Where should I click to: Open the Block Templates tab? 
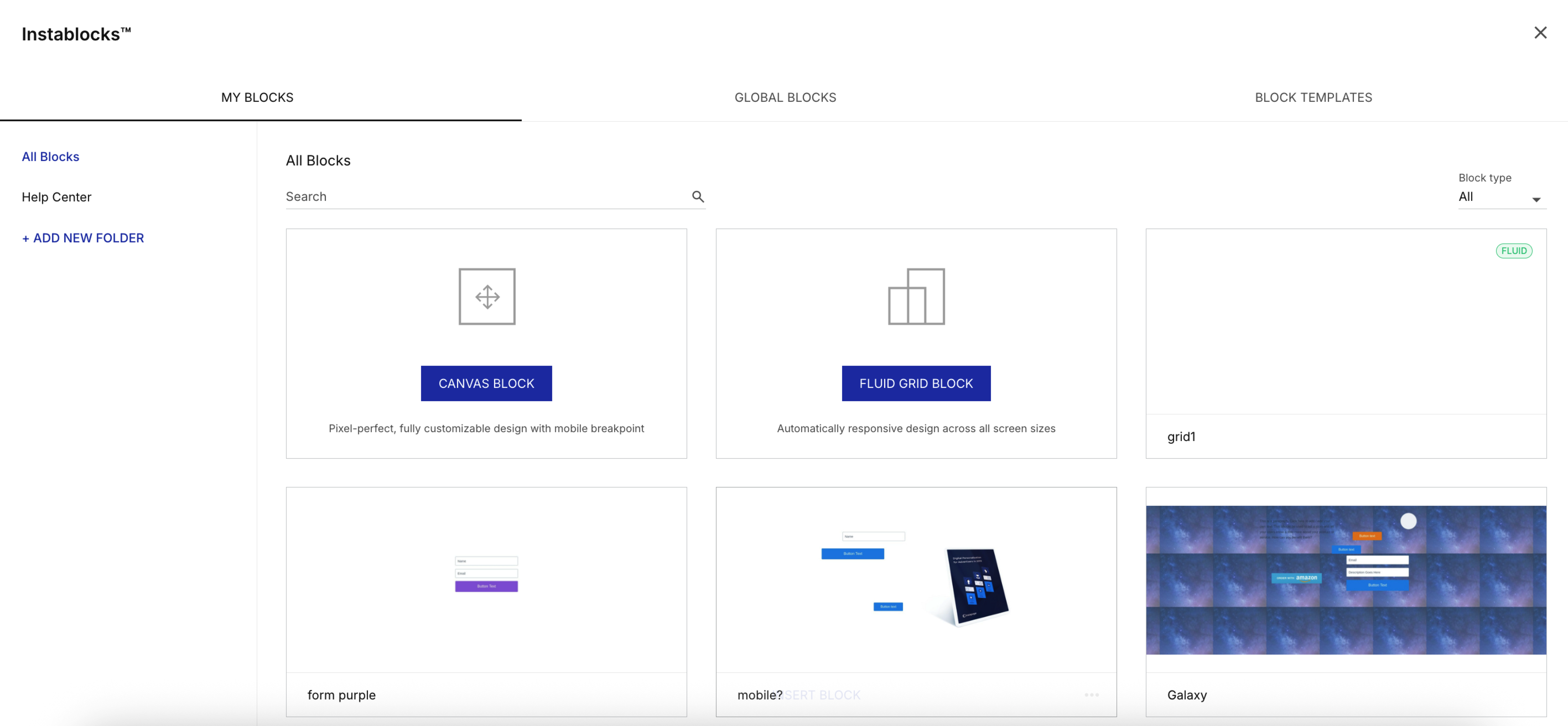point(1313,97)
